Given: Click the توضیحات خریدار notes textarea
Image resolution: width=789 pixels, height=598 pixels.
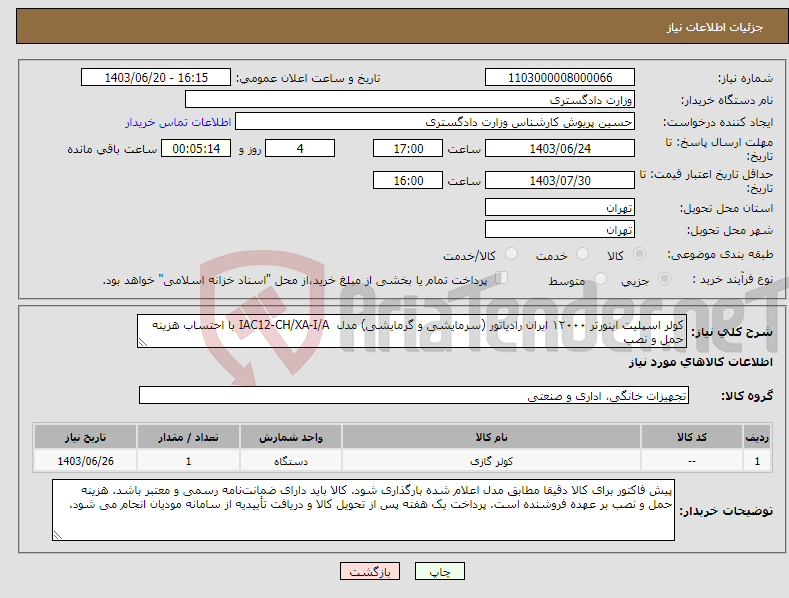Looking at the screenshot, I should (x=363, y=510).
